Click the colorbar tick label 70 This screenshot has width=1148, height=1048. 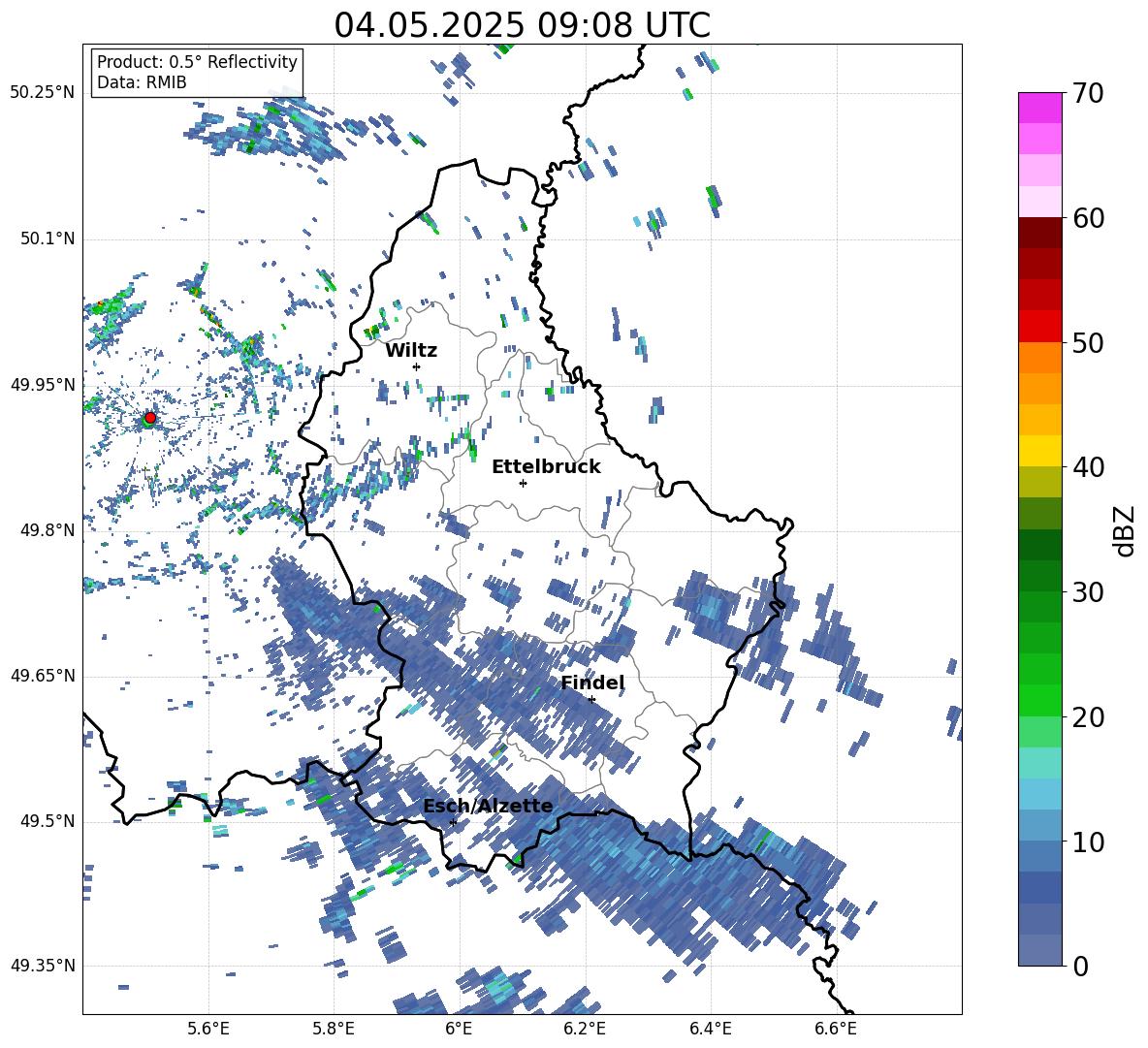click(x=1088, y=93)
